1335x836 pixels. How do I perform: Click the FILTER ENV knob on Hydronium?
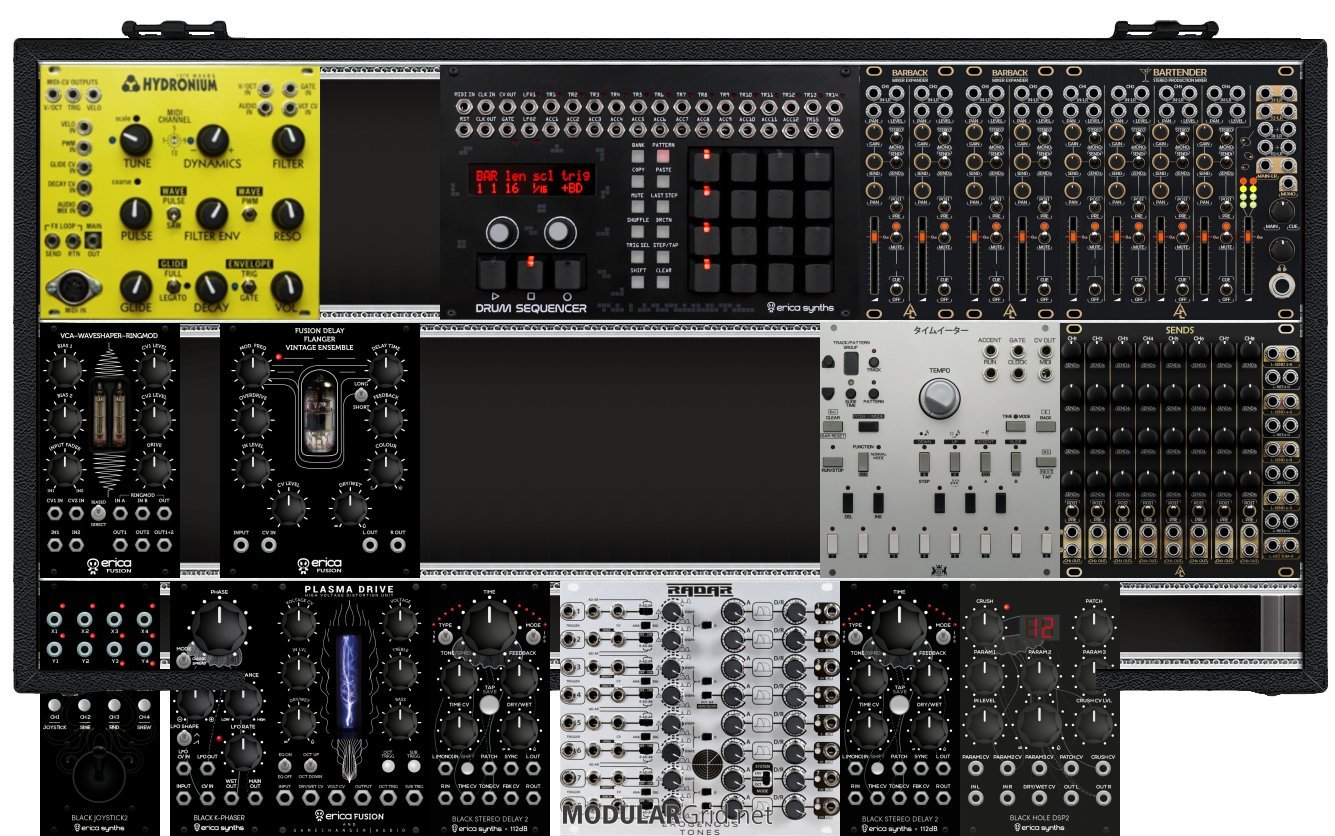(212, 214)
